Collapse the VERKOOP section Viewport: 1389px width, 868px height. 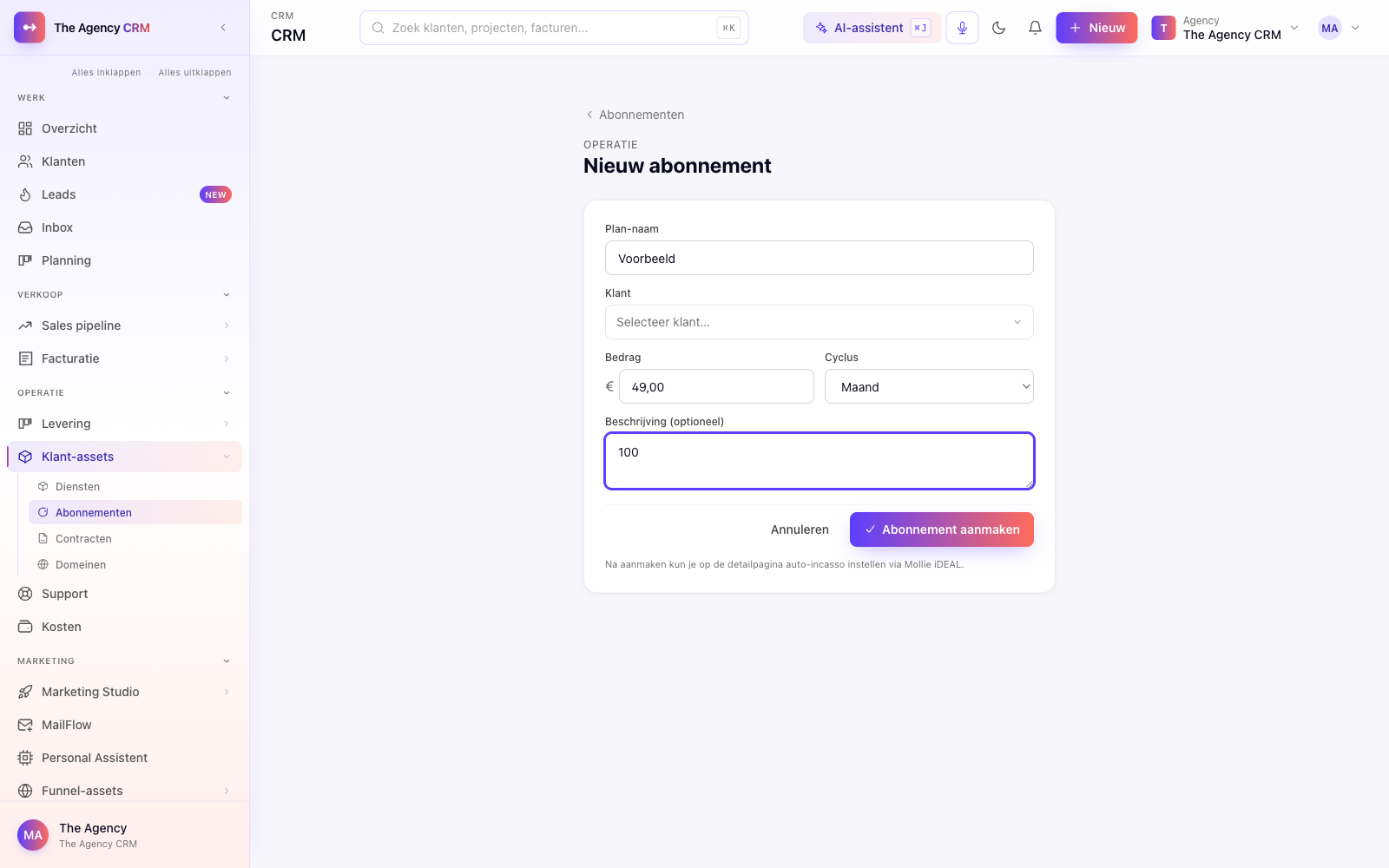click(x=227, y=295)
